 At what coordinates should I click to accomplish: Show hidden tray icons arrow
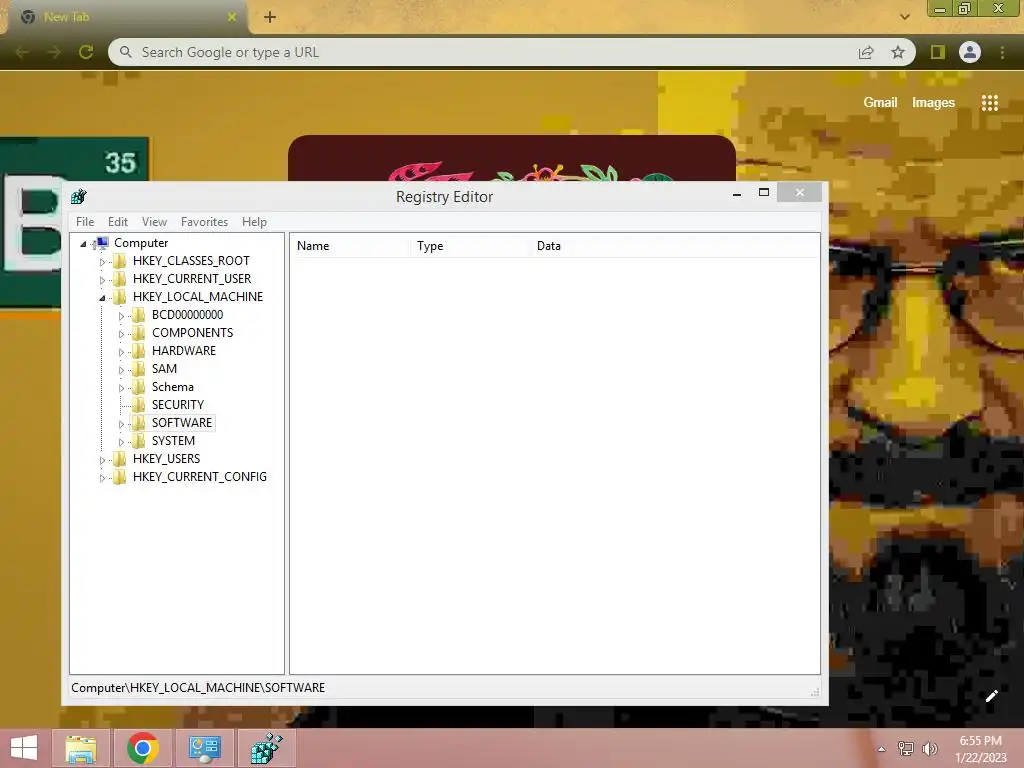click(x=882, y=749)
